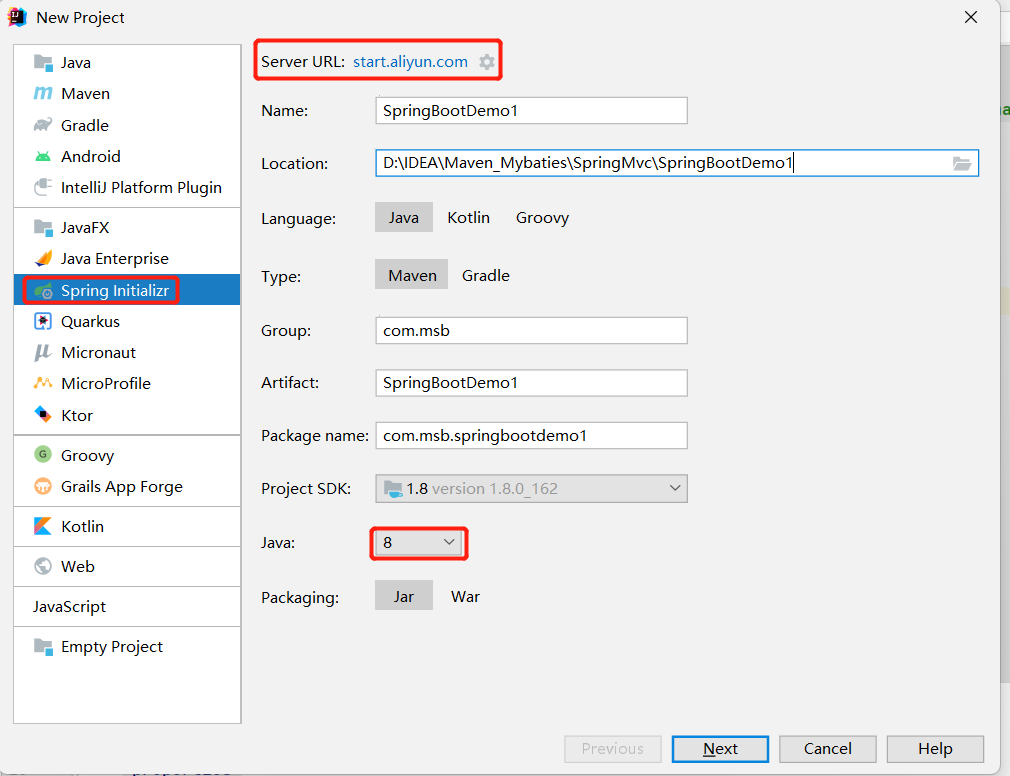Screen dimensions: 1010x776
Task: Click the Ktor icon
Action: (x=43, y=414)
